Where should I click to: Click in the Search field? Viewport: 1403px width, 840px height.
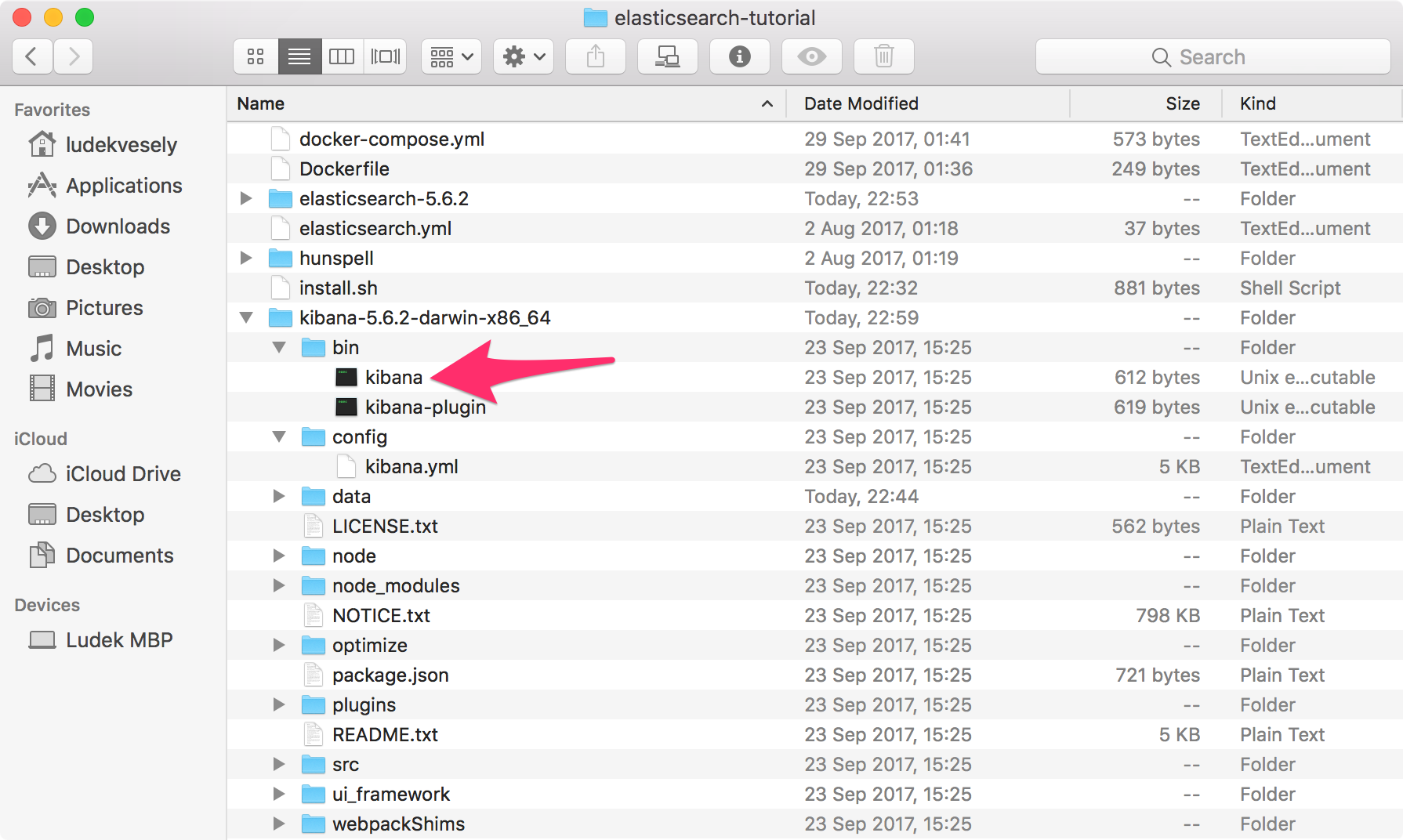(1213, 56)
